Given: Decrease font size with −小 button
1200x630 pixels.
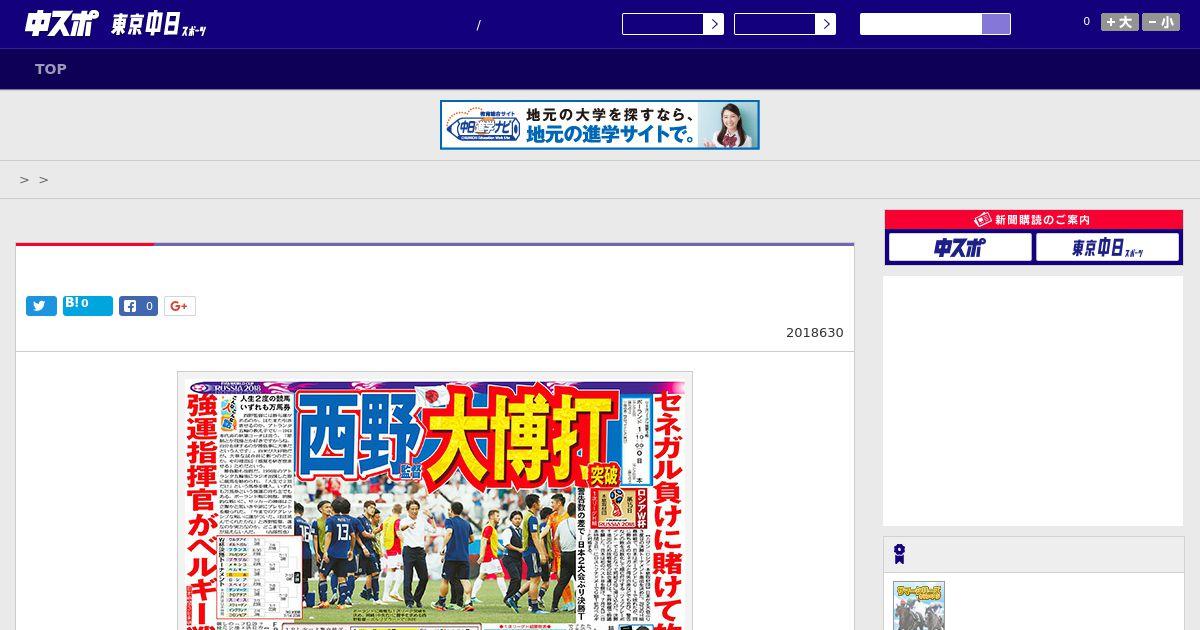Looking at the screenshot, I should pos(1161,22).
